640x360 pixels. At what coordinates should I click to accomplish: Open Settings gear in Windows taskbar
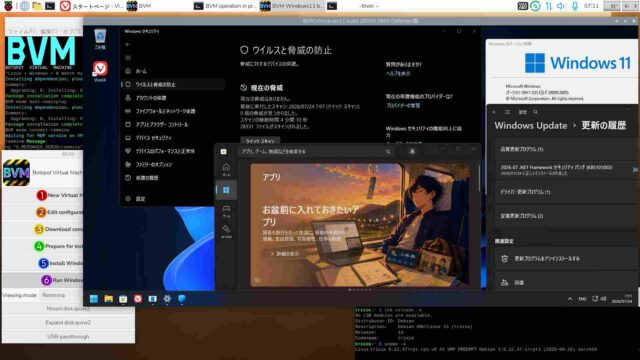click(x=167, y=299)
